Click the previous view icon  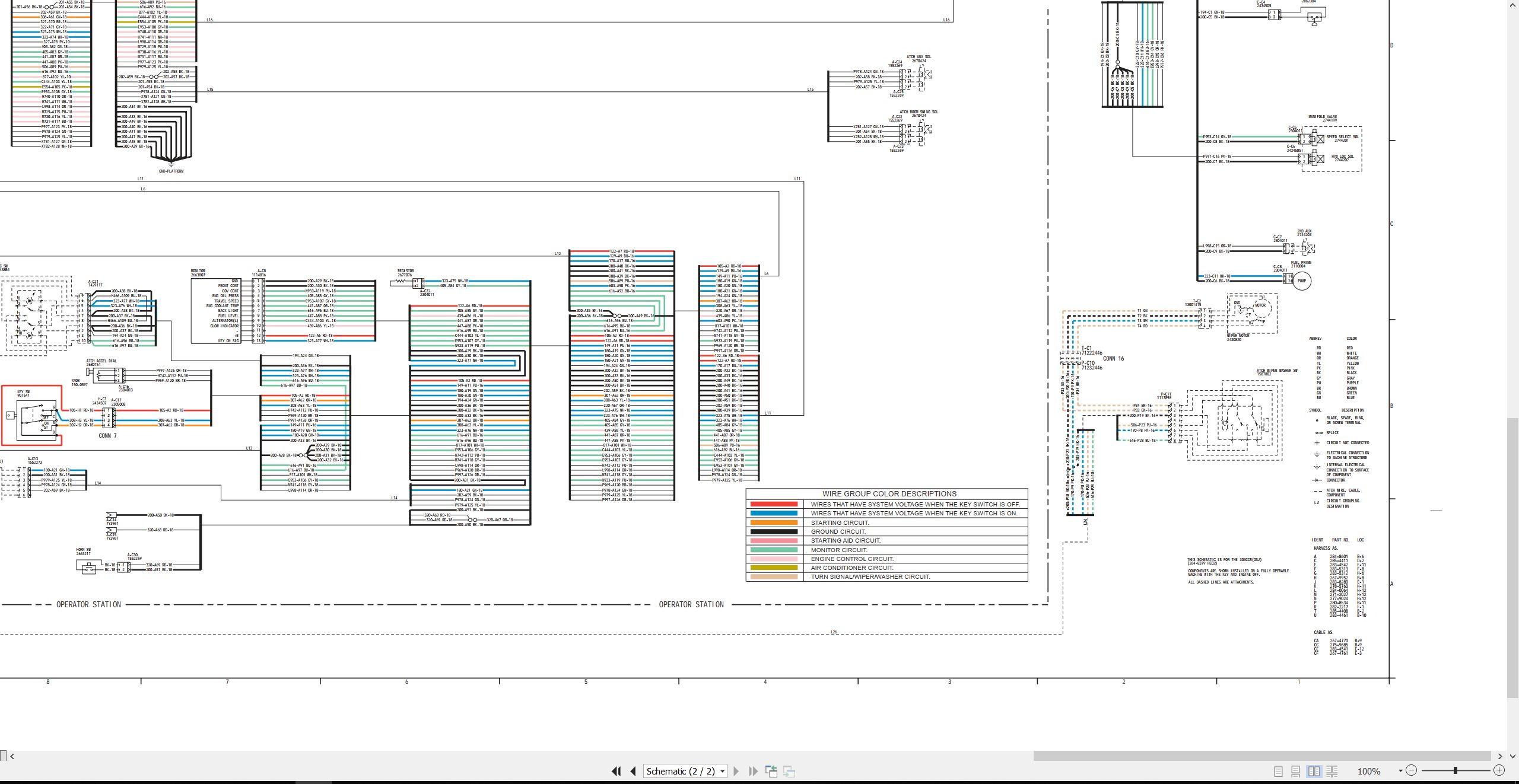click(x=771, y=771)
